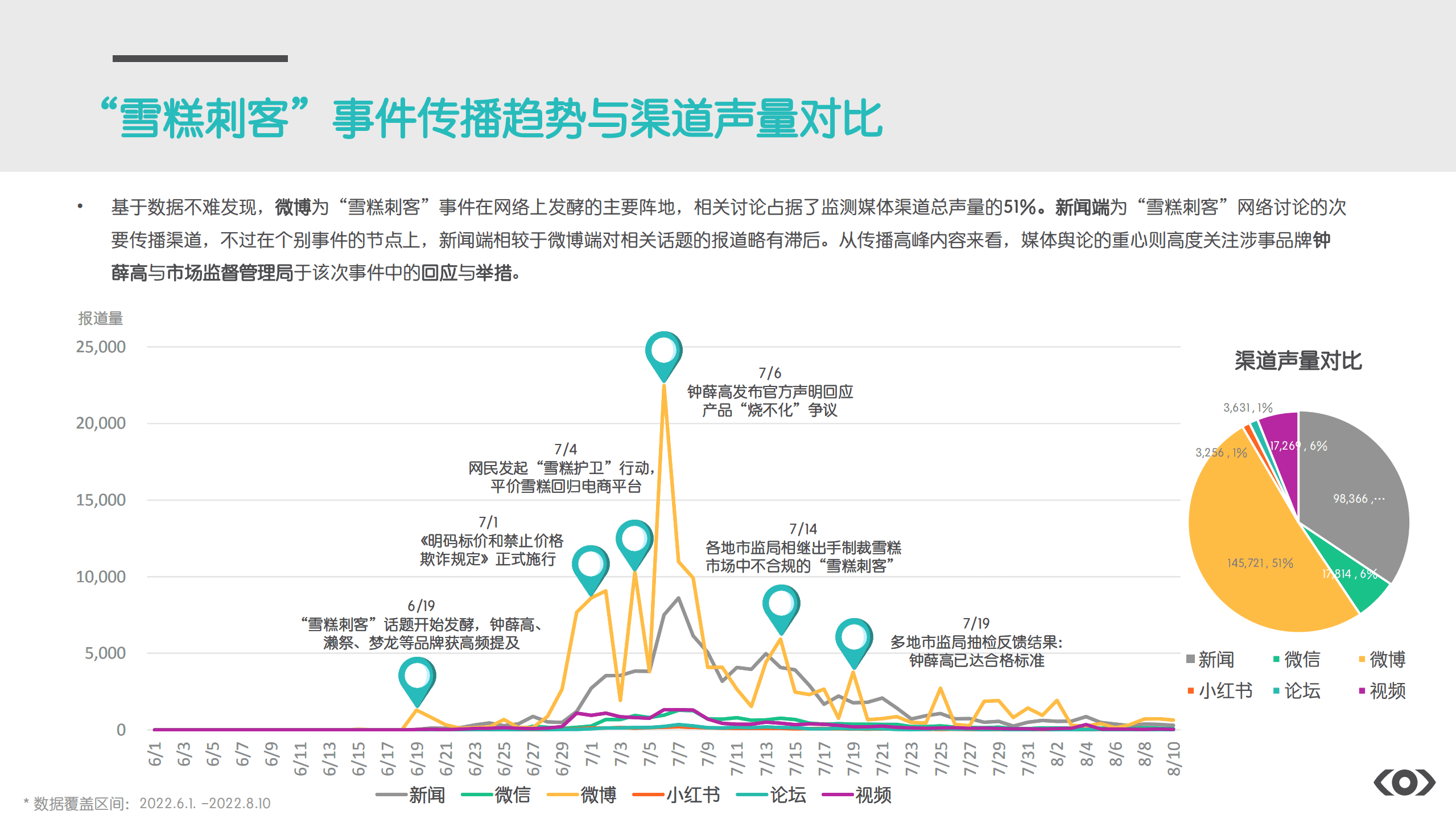Toggle the 小红书 series visibility
Screen dimensions: 1456x819
coord(649,795)
